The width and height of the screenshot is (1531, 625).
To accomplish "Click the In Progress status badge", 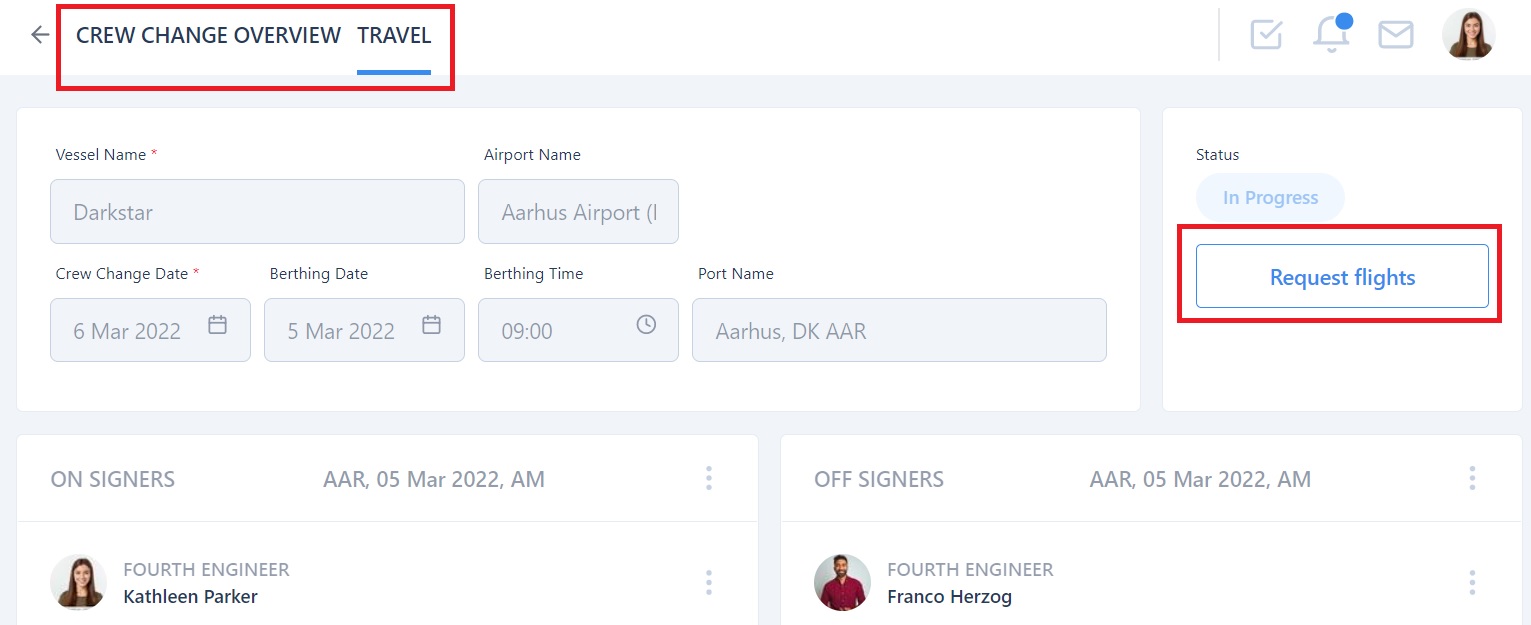I will tap(1270, 198).
